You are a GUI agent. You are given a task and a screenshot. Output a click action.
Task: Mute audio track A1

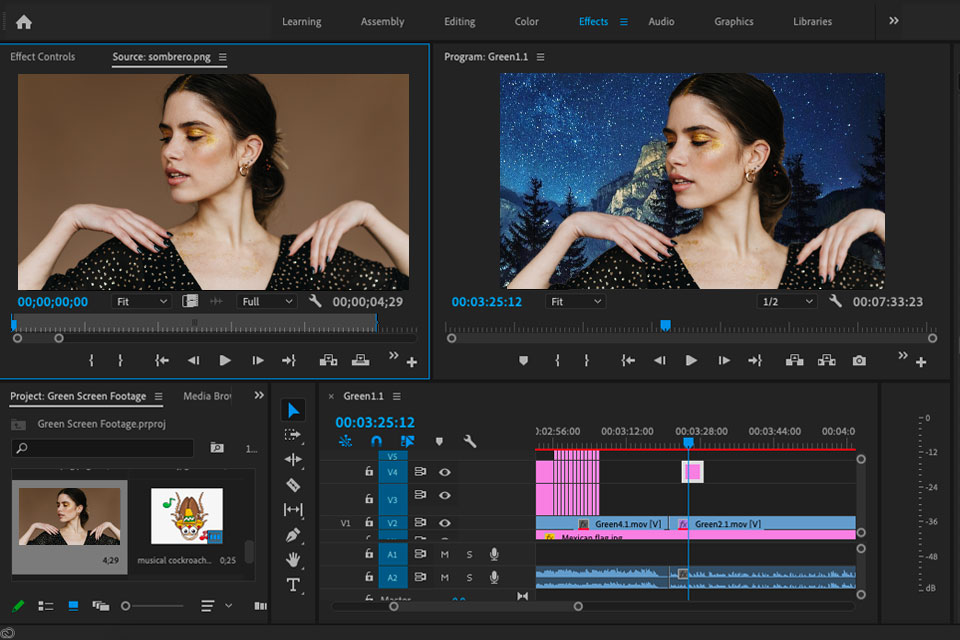pos(445,554)
